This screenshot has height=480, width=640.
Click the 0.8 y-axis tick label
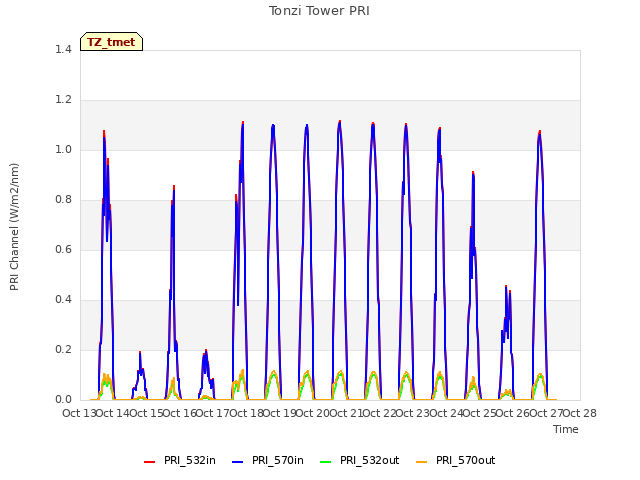pyautogui.click(x=63, y=200)
